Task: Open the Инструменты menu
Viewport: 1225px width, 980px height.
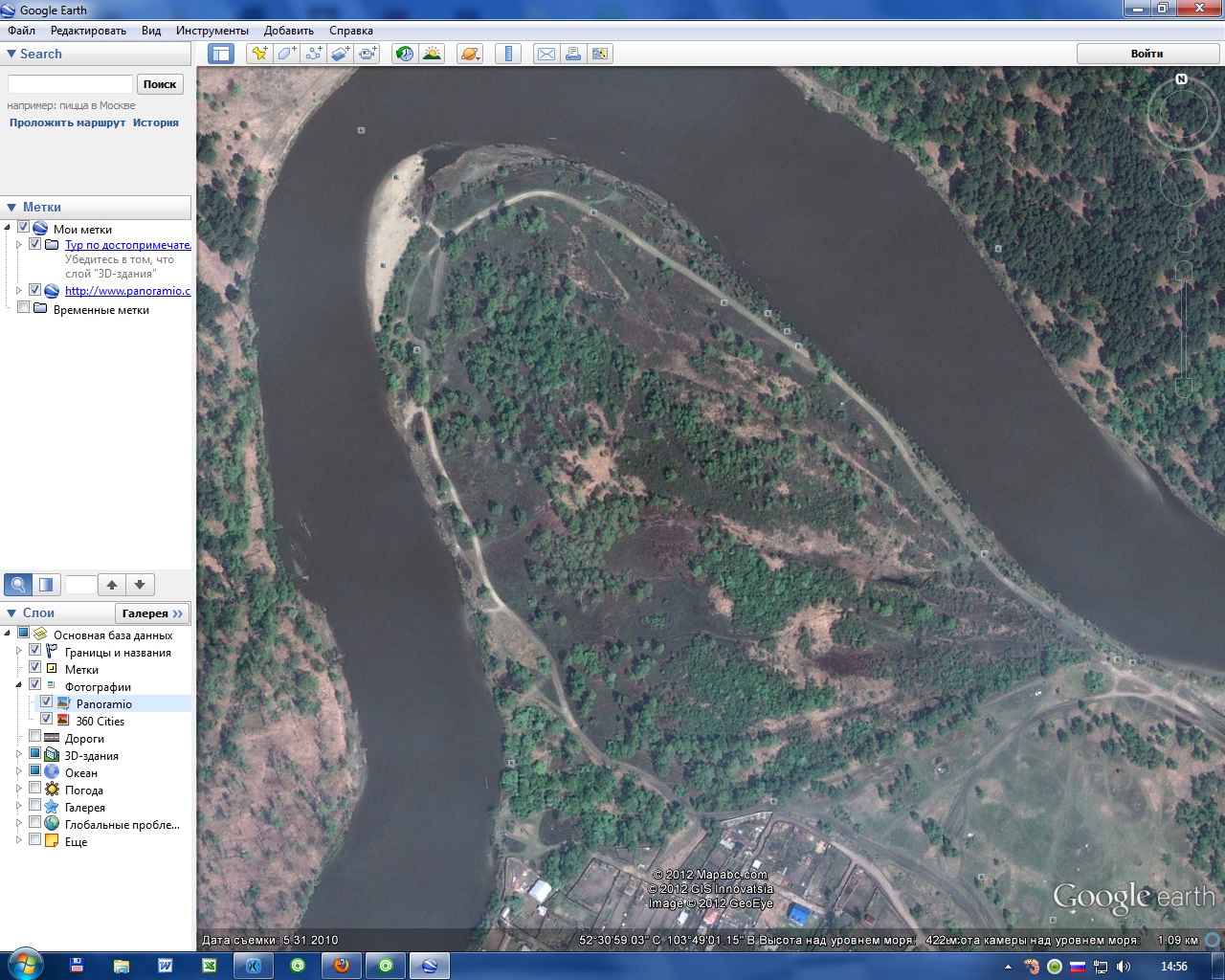Action: pos(212,31)
